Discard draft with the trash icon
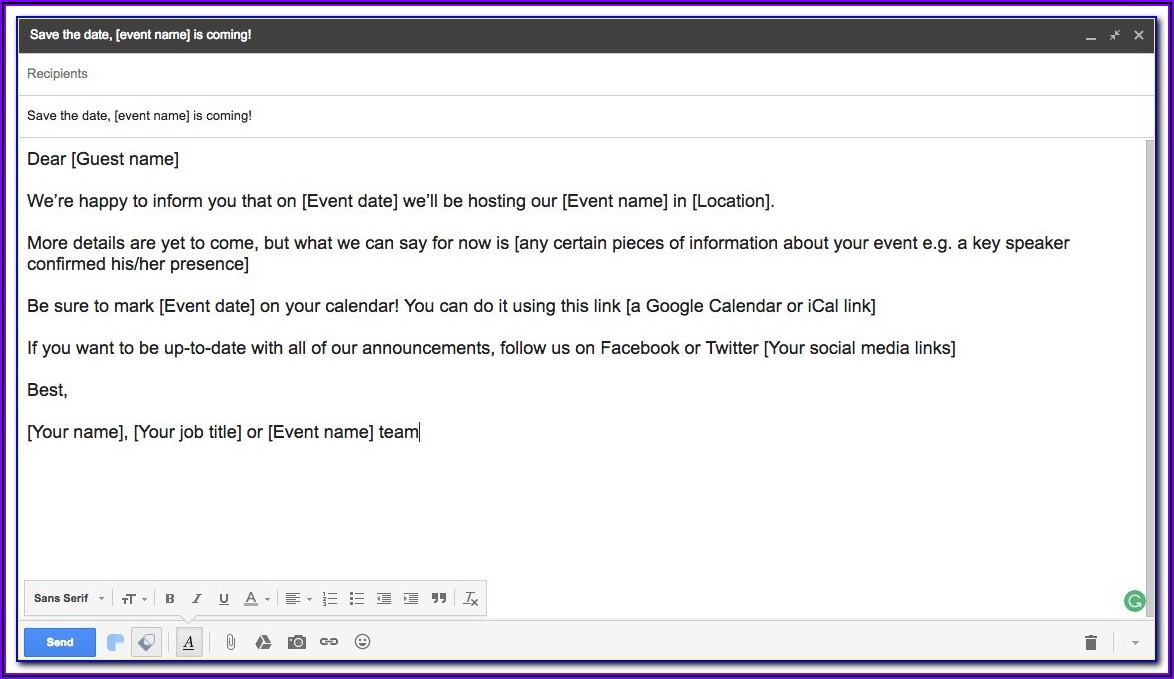This screenshot has height=679, width=1174. [x=1091, y=642]
